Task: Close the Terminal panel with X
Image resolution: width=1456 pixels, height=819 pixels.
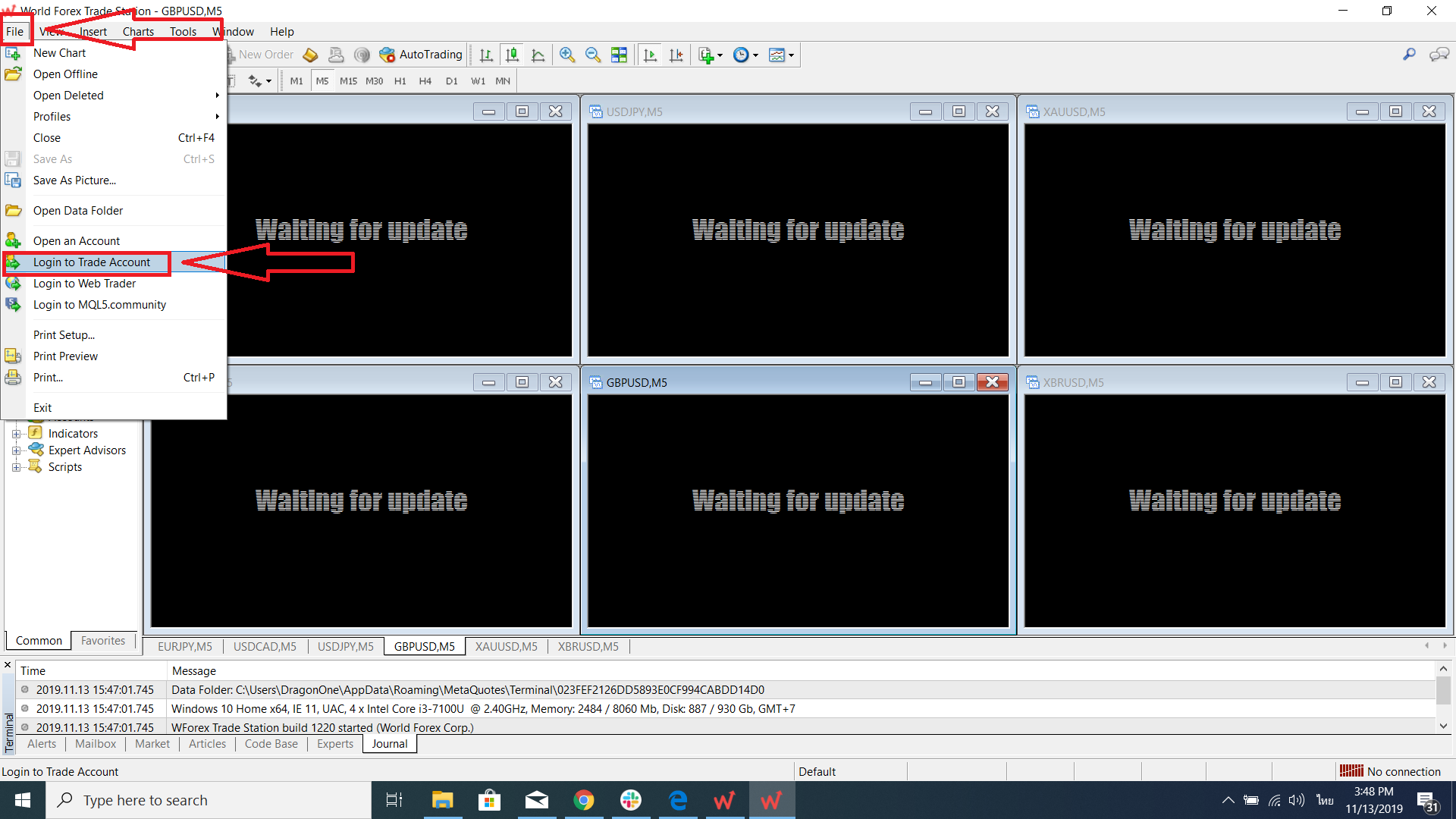Action: (8, 665)
